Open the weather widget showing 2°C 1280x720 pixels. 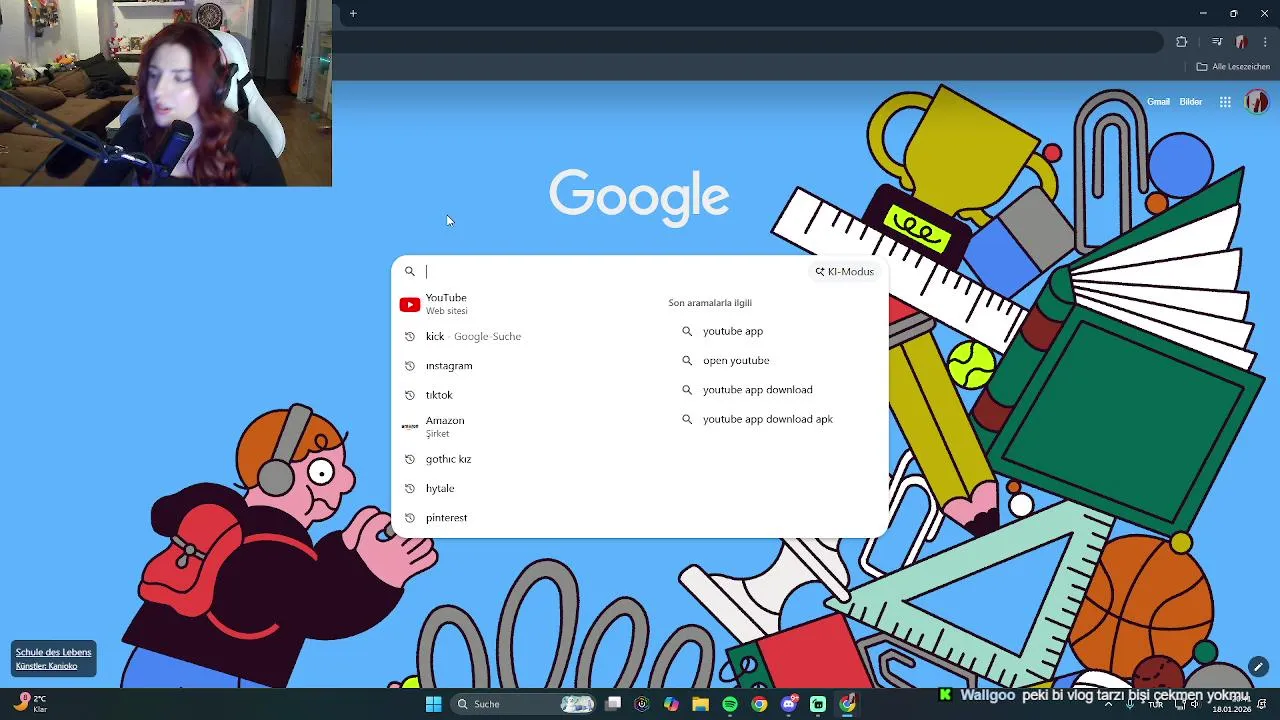30,703
